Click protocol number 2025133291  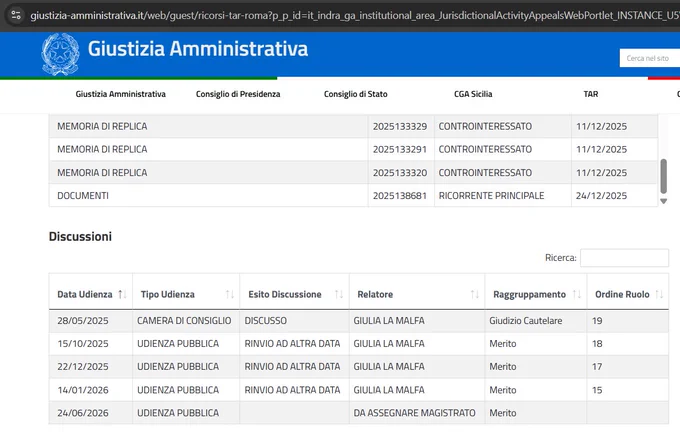pos(400,150)
